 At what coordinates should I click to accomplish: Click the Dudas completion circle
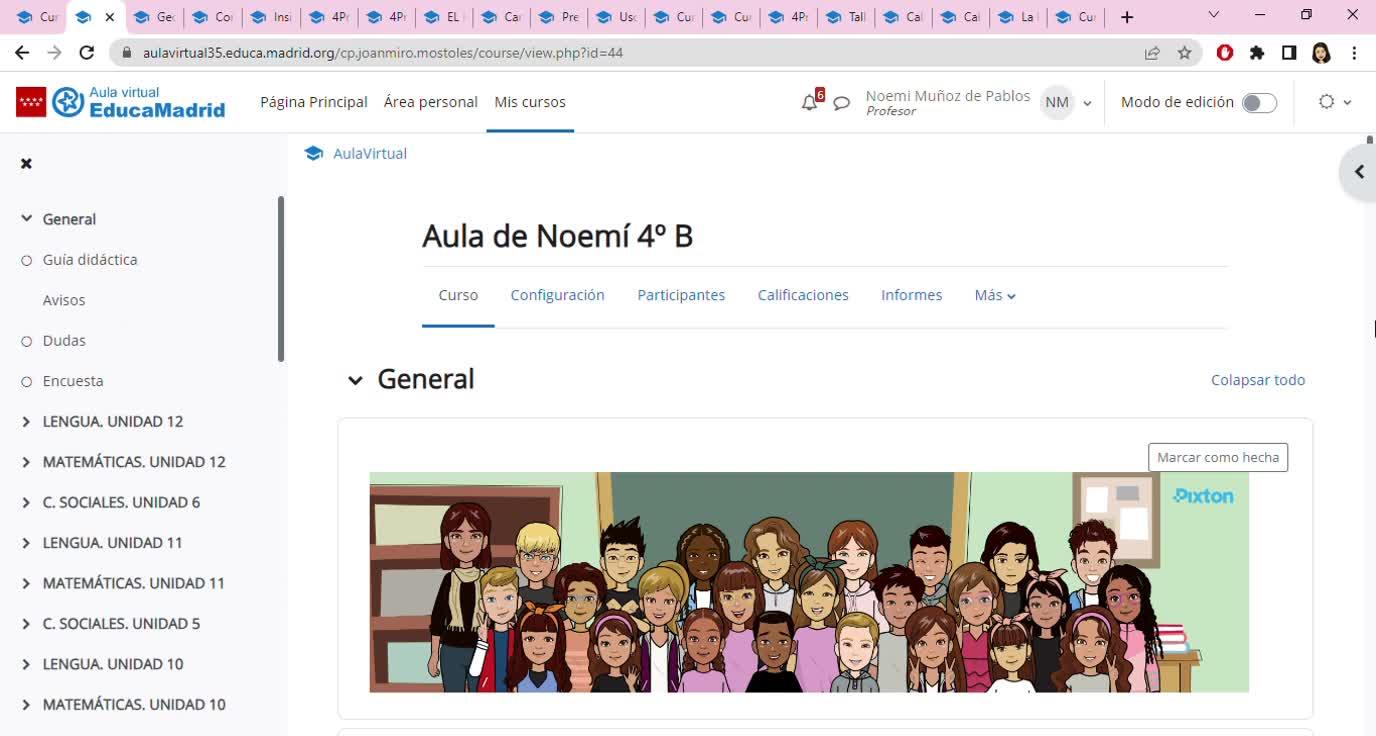(27, 341)
